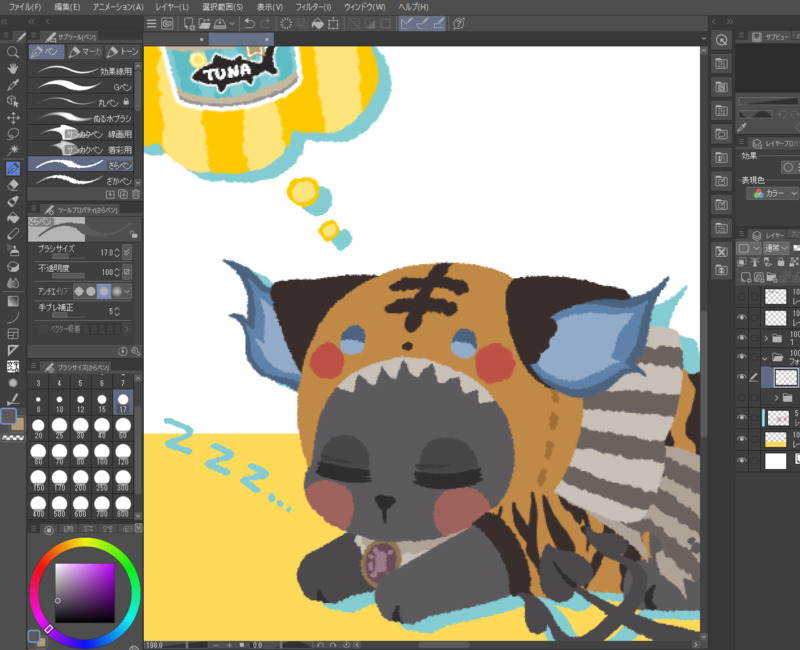Open dropdown arrow beside save icon
The width and height of the screenshot is (800, 650).
232,23
